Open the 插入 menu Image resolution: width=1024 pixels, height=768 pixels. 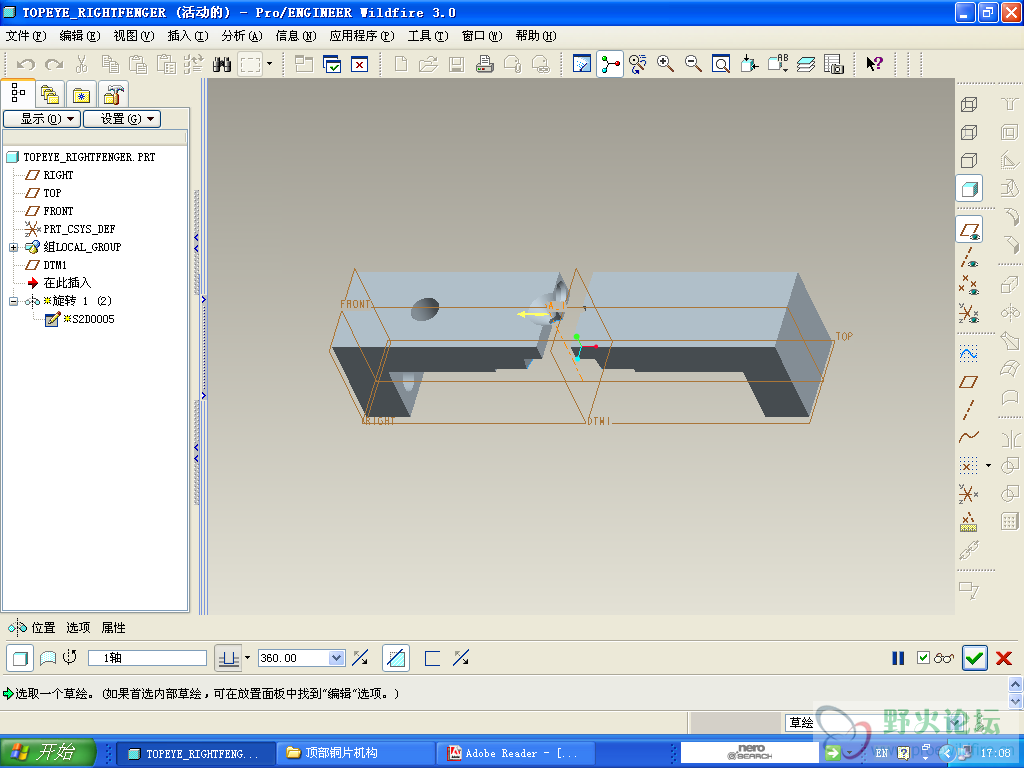pos(188,36)
